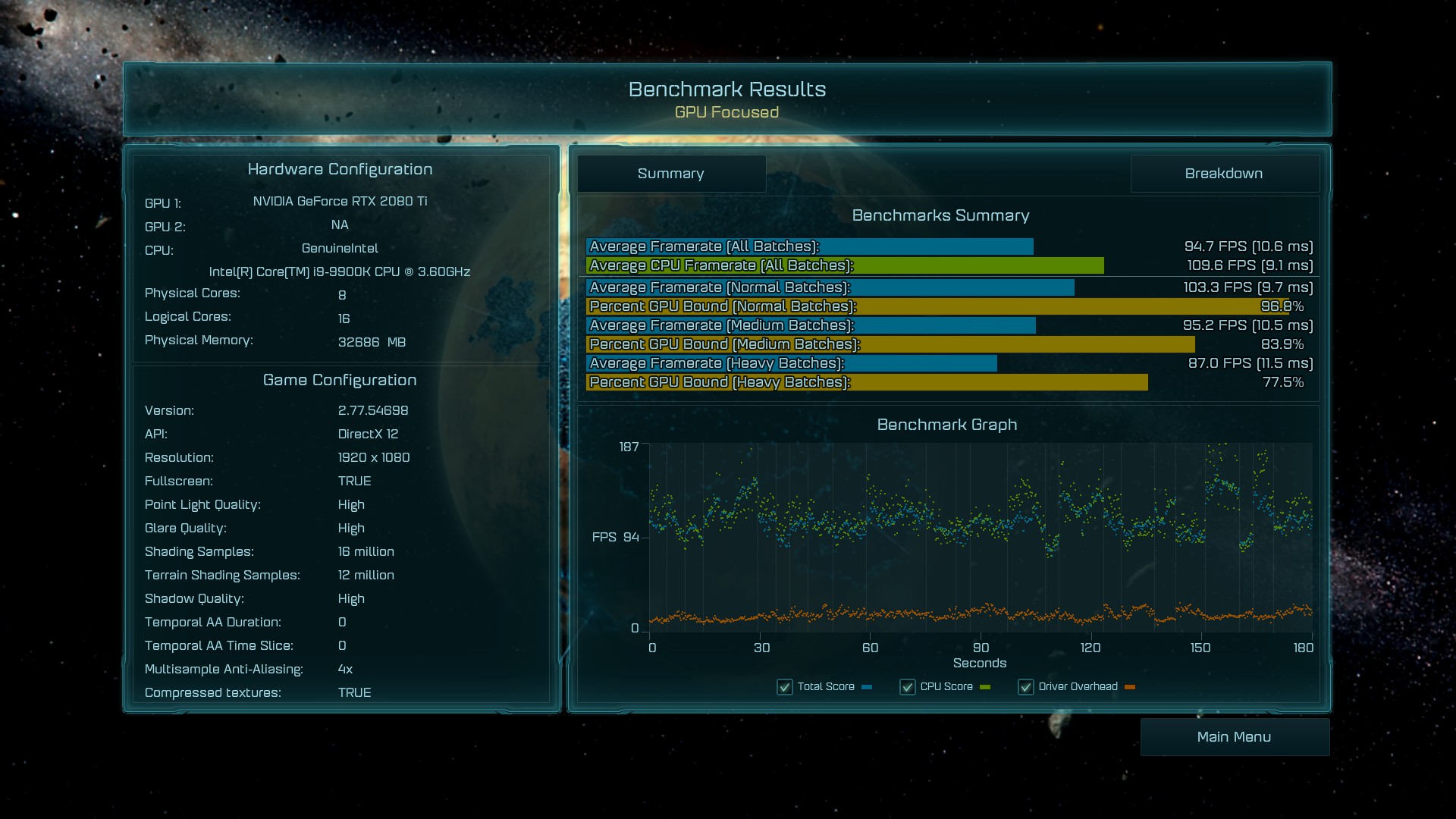Switch to the Breakdown tab
Viewport: 1456px width, 819px height.
pyautogui.click(x=1224, y=174)
